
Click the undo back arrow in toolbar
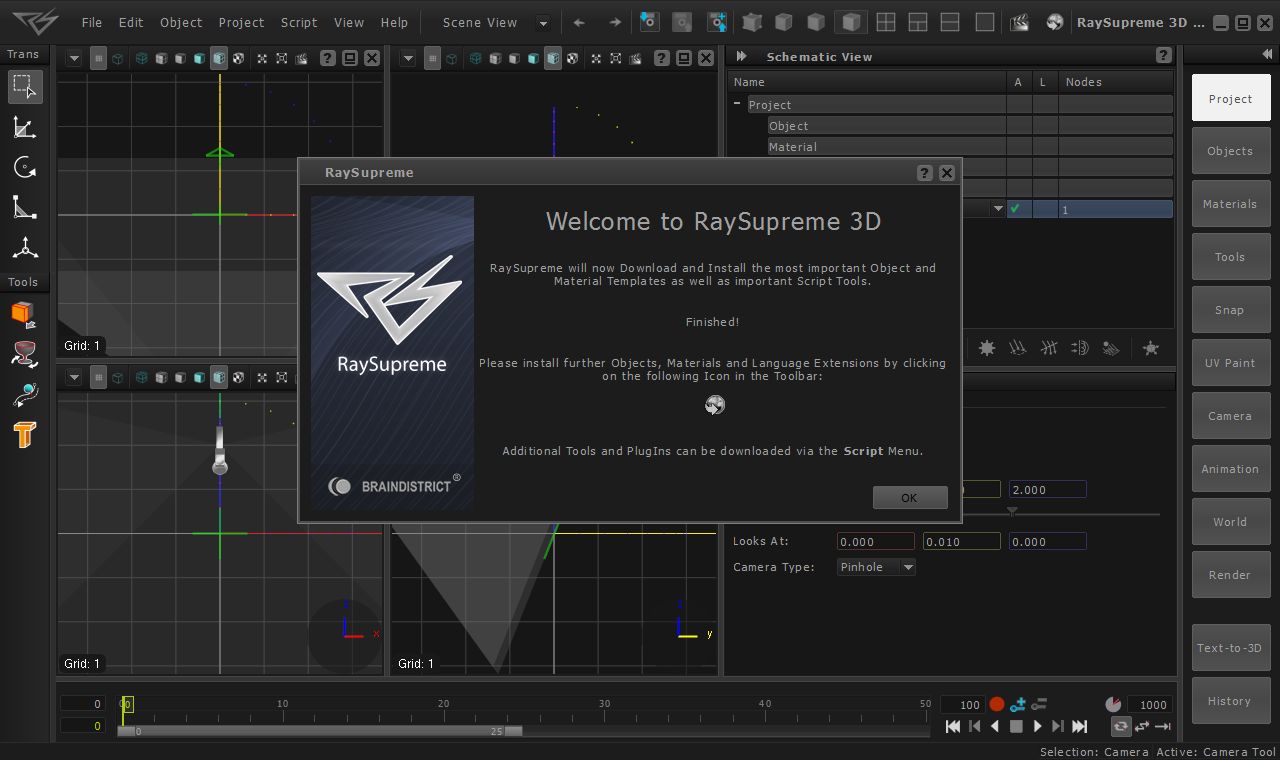click(x=579, y=22)
